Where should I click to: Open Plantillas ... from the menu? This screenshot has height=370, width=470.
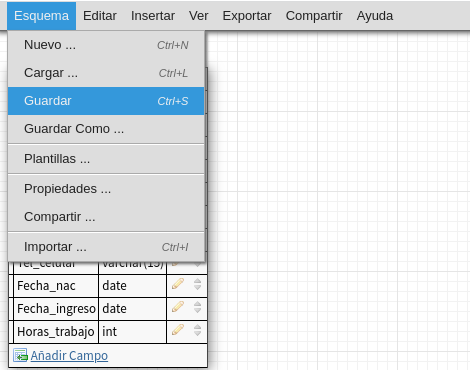[x=106, y=159]
